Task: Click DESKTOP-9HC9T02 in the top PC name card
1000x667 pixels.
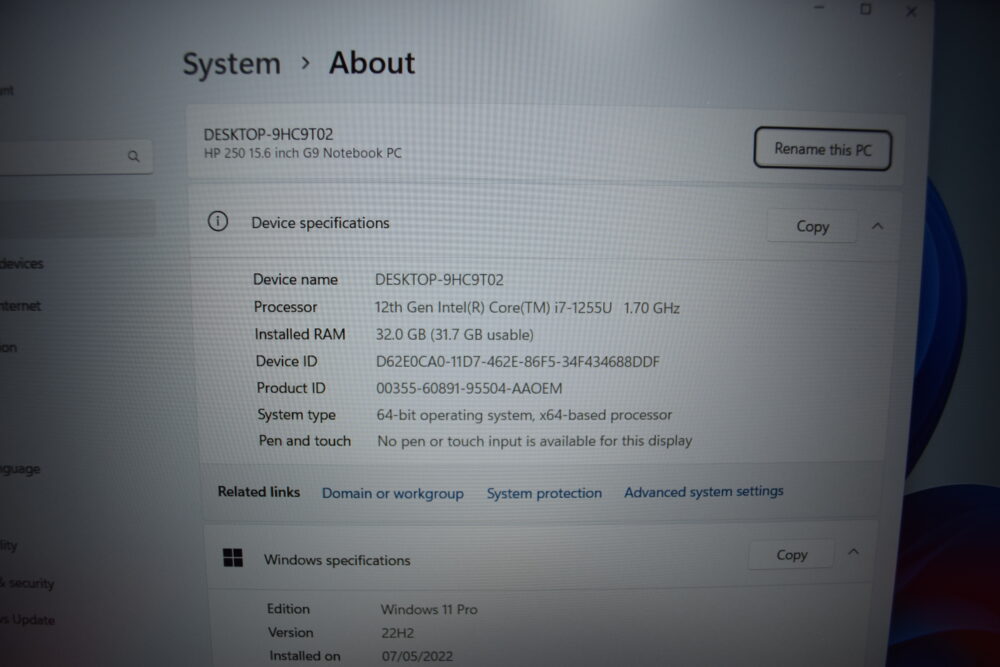Action: [268, 135]
